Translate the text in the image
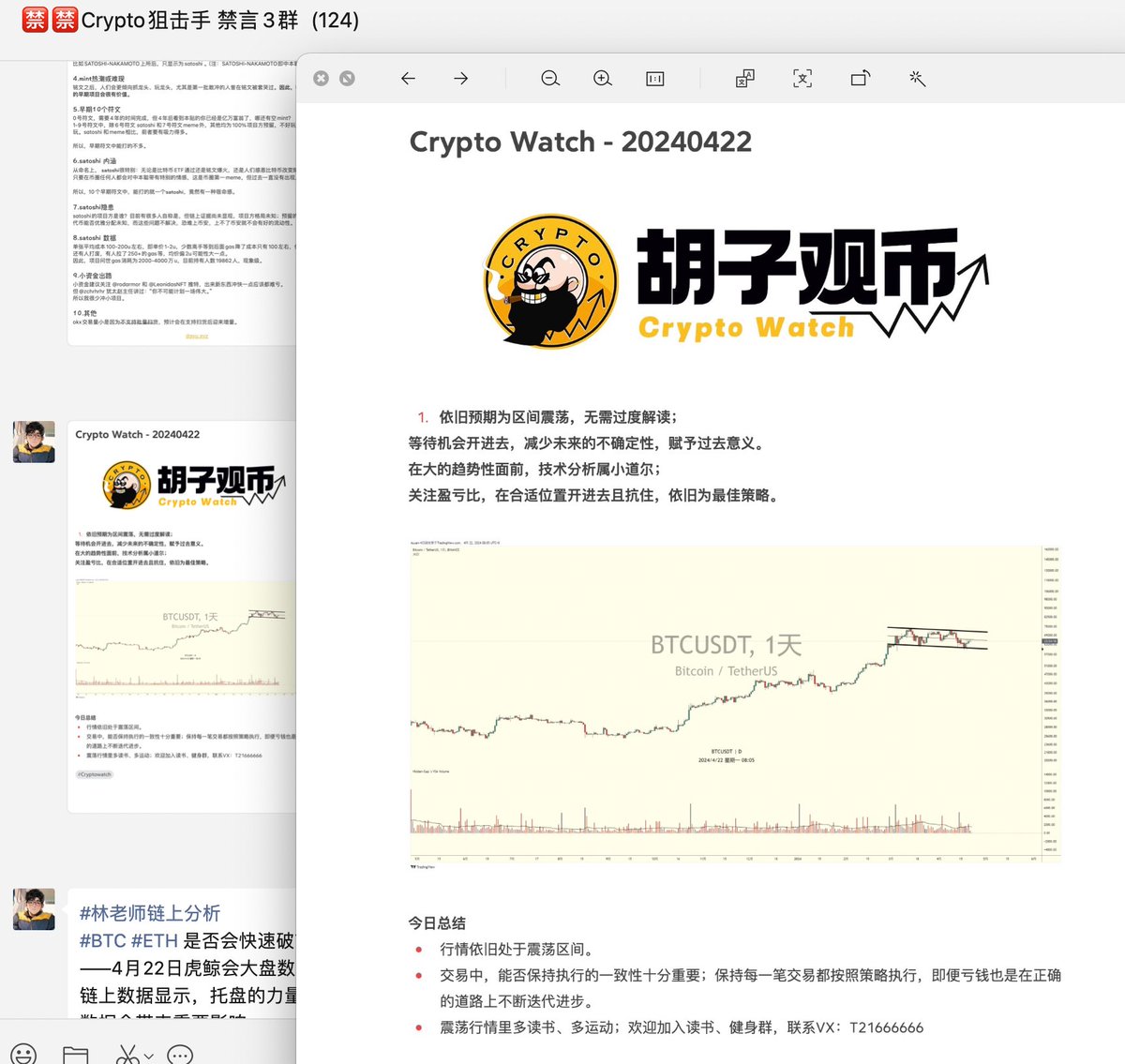 [745, 79]
